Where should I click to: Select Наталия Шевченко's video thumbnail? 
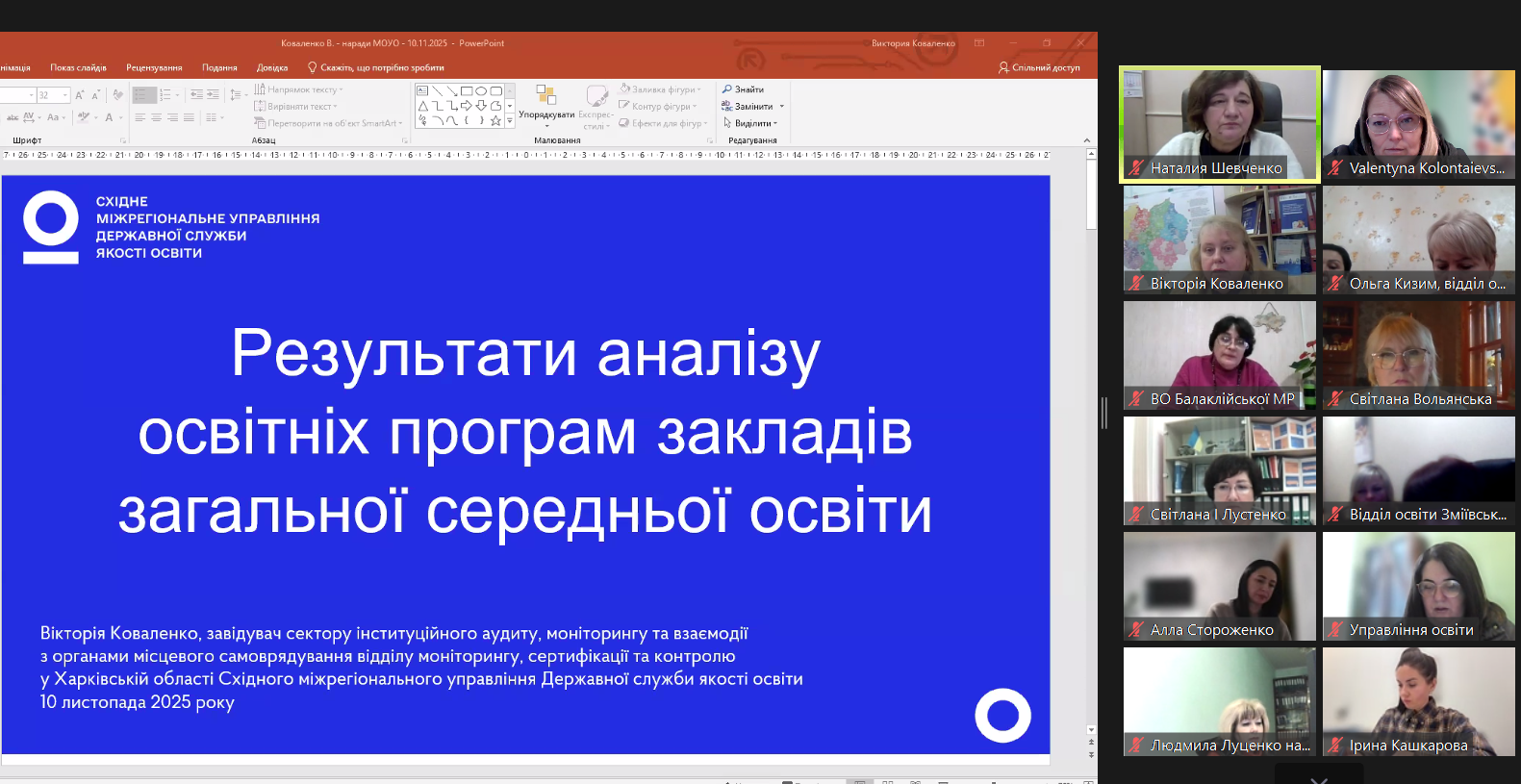click(x=1219, y=124)
